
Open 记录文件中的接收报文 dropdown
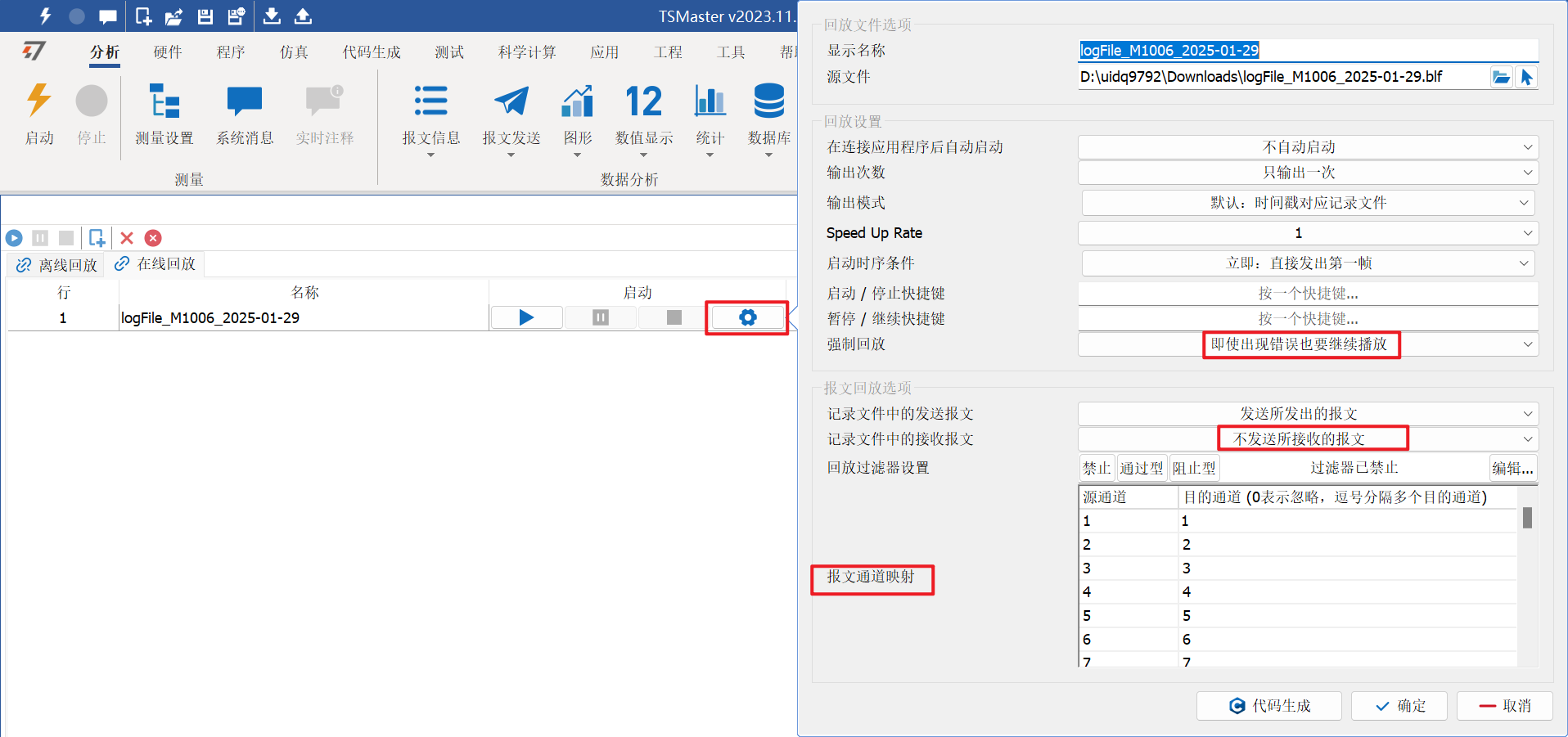pos(1308,439)
